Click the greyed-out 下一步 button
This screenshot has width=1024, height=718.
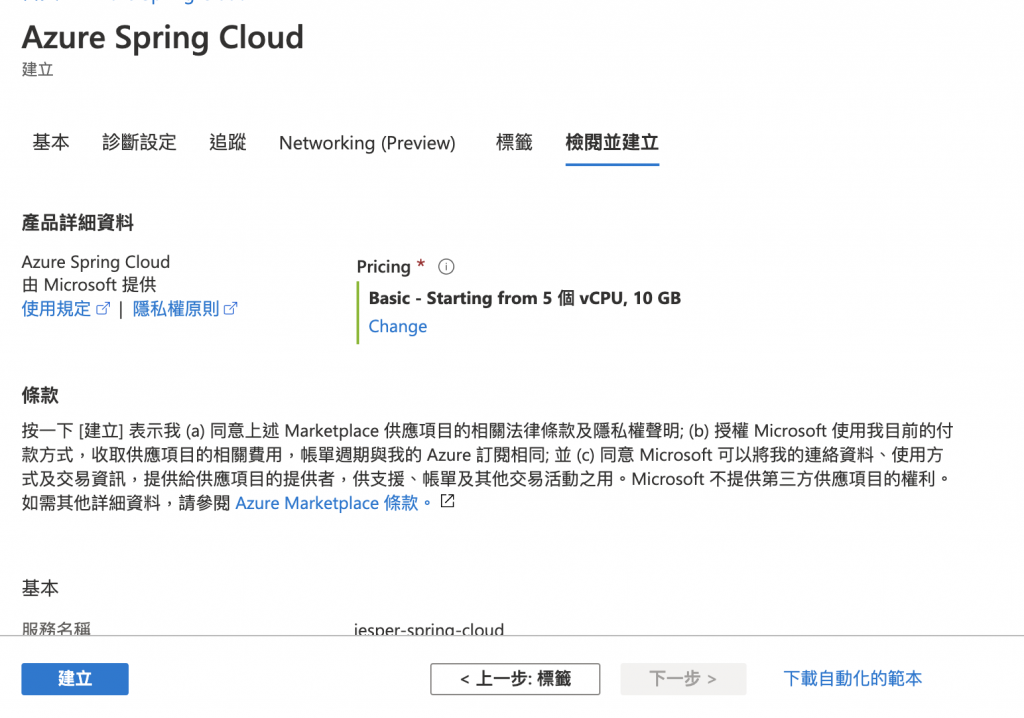click(x=683, y=679)
